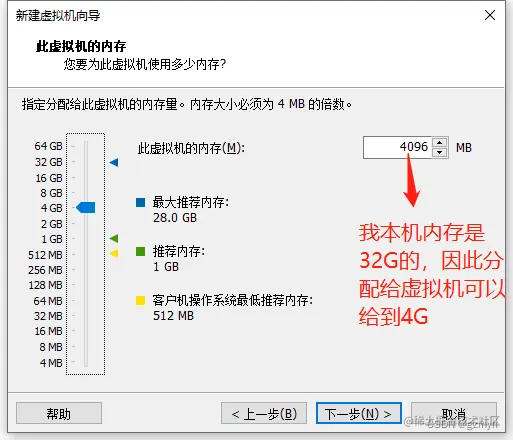Click the 16 MB scale label
513x440 pixels.
coord(49,331)
